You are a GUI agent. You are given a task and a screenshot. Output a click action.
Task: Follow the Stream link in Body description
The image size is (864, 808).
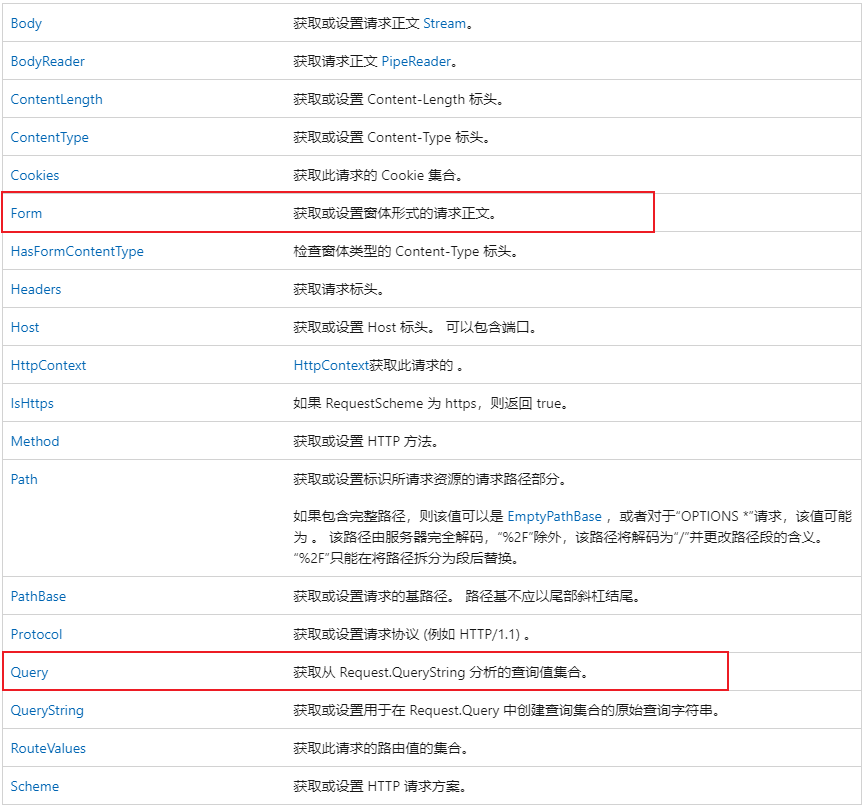[444, 24]
